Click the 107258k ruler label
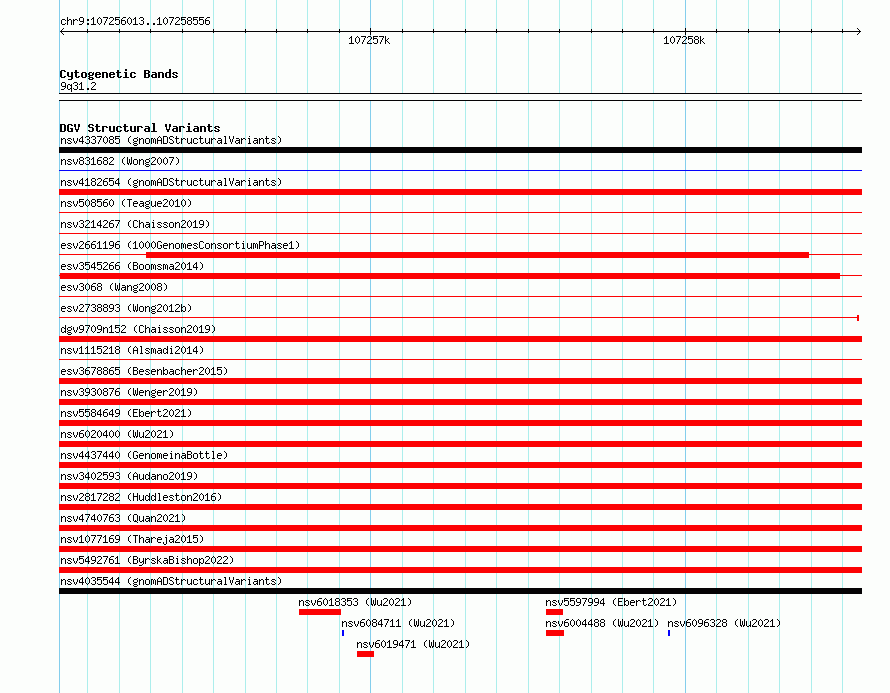 (684, 40)
